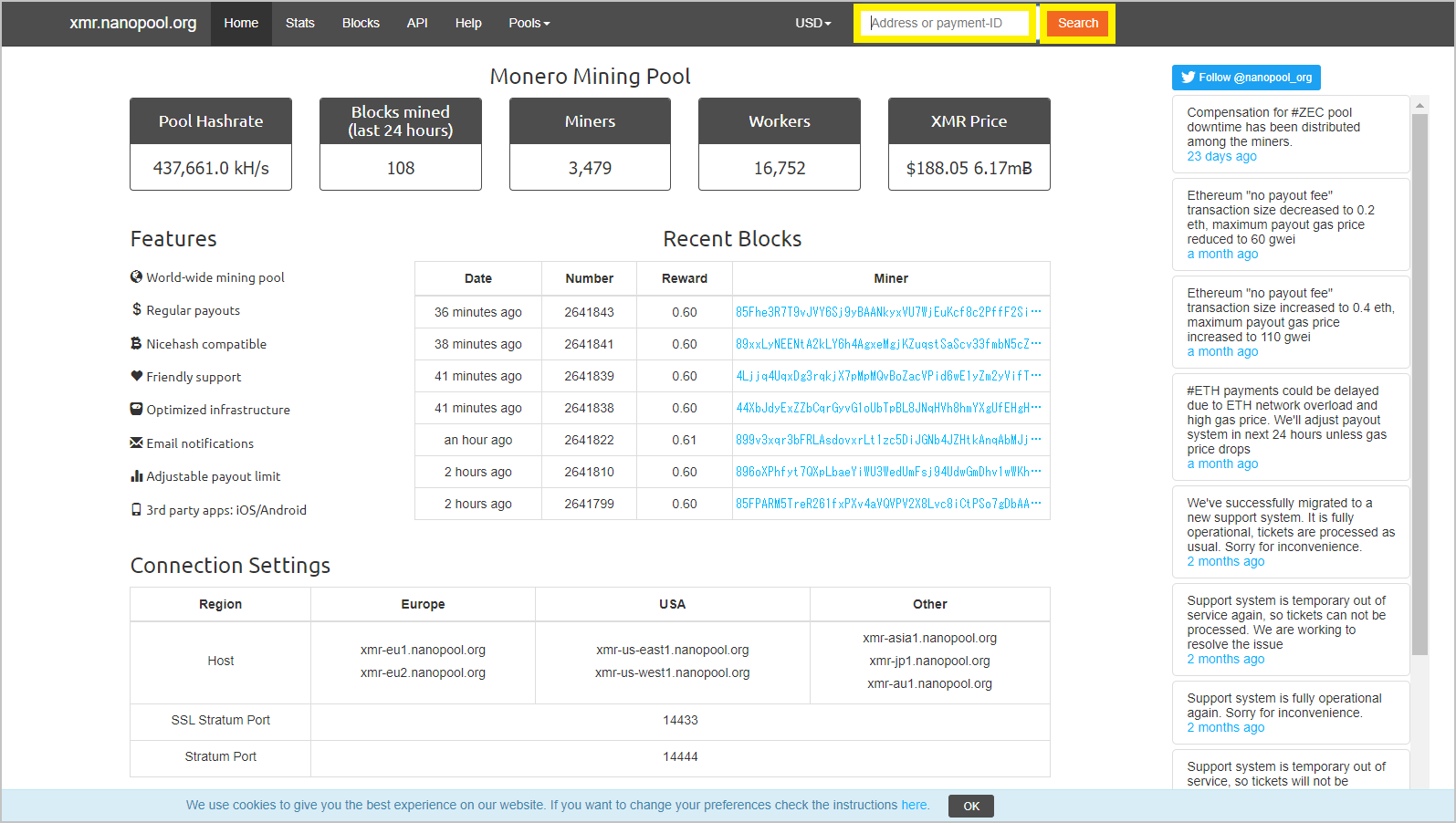Screen dimensions: 1456x823
Task: Click the Reward column header
Action: click(x=685, y=278)
